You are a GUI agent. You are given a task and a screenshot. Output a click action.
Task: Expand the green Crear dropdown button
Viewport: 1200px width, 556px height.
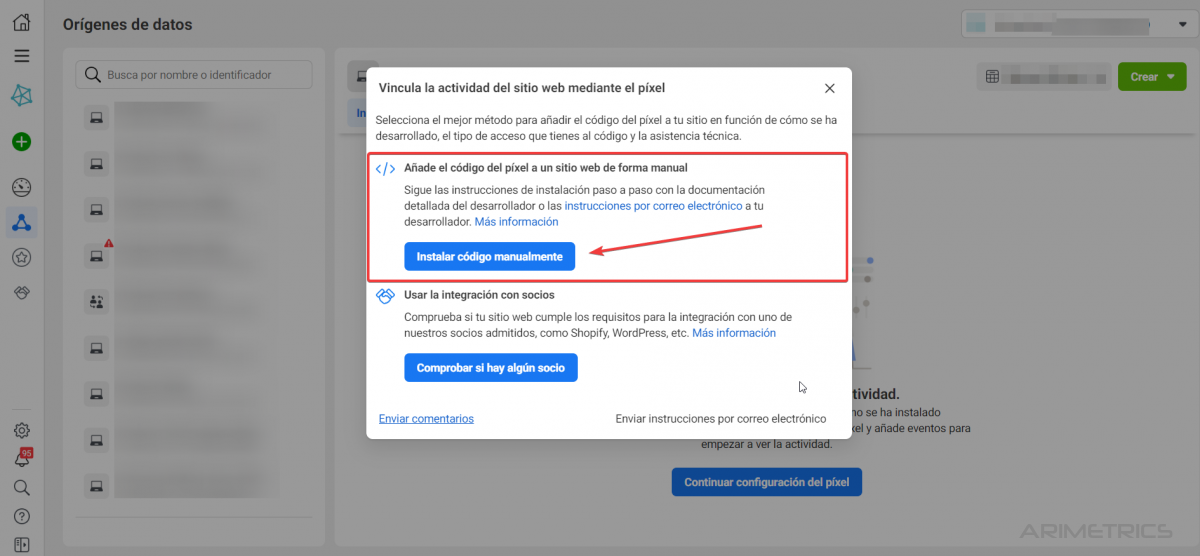[1152, 77]
